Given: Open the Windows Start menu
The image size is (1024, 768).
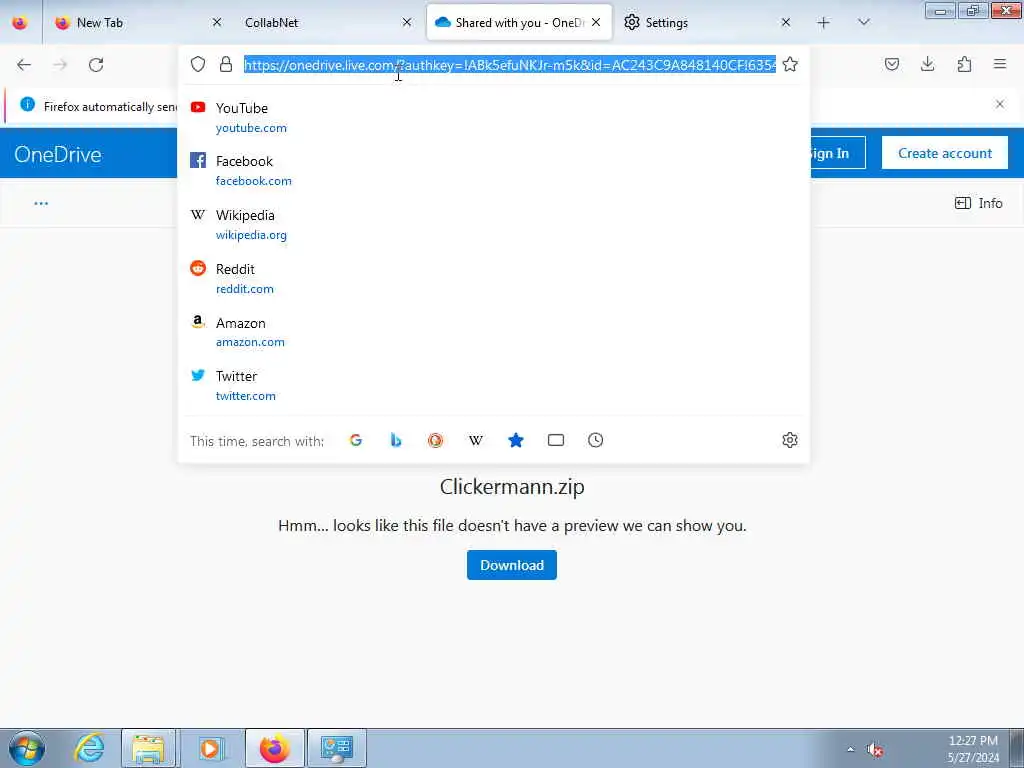Looking at the screenshot, I should pyautogui.click(x=27, y=748).
